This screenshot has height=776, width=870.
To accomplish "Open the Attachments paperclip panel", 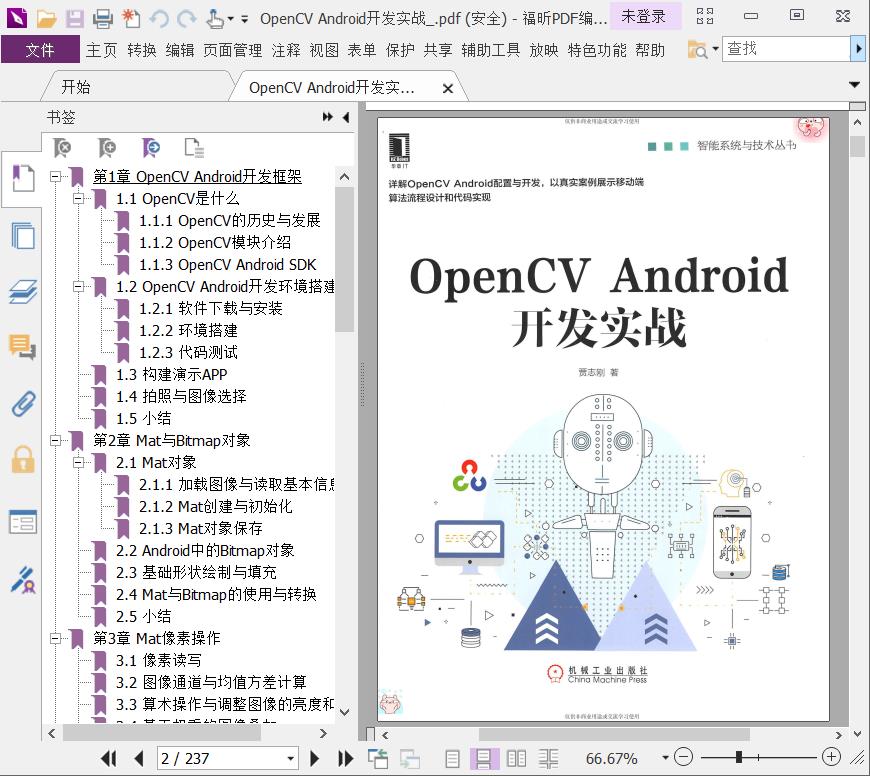I will (23, 403).
